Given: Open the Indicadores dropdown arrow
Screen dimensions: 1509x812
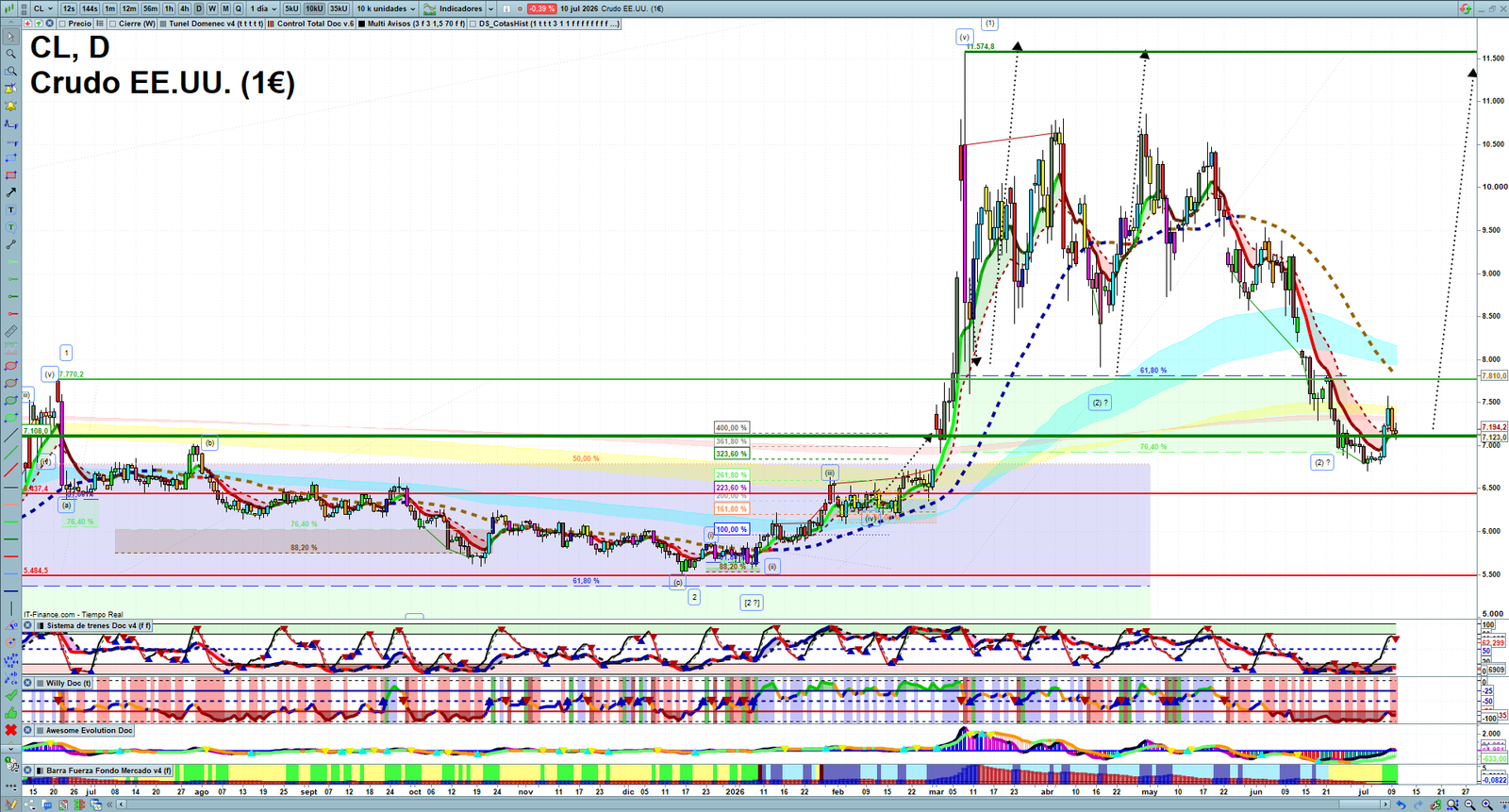Looking at the screenshot, I should [x=490, y=8].
